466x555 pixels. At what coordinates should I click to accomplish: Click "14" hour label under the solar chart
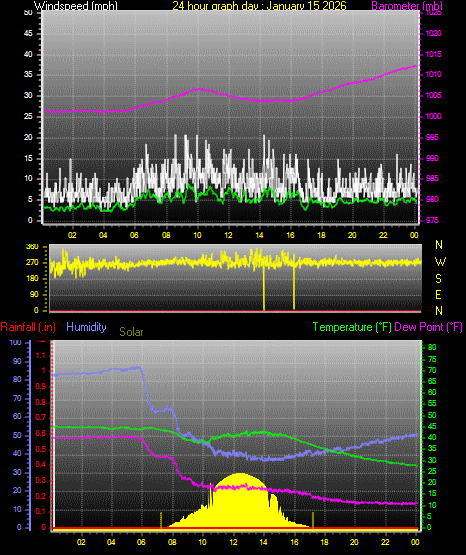click(263, 542)
